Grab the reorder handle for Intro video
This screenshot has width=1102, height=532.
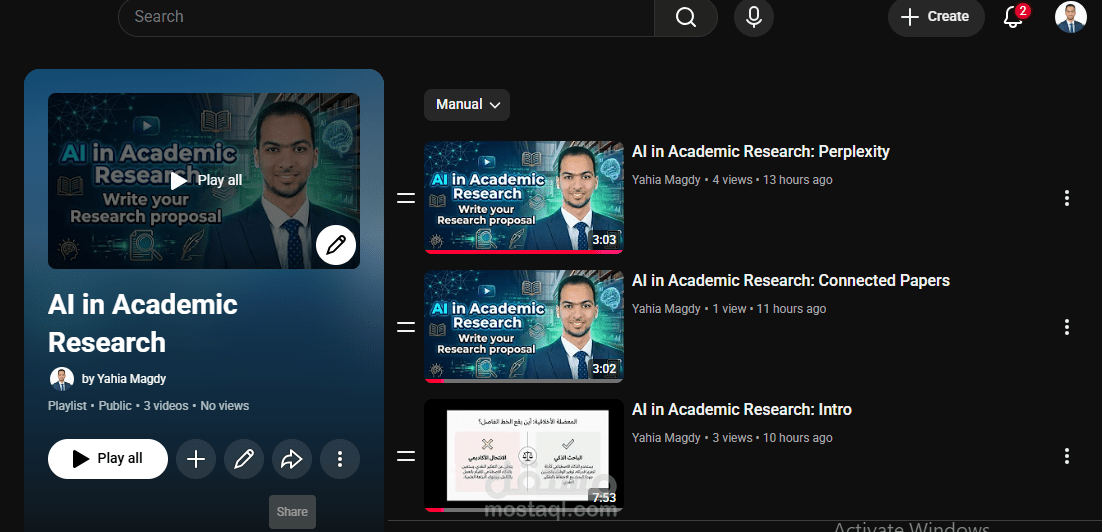pyautogui.click(x=406, y=456)
